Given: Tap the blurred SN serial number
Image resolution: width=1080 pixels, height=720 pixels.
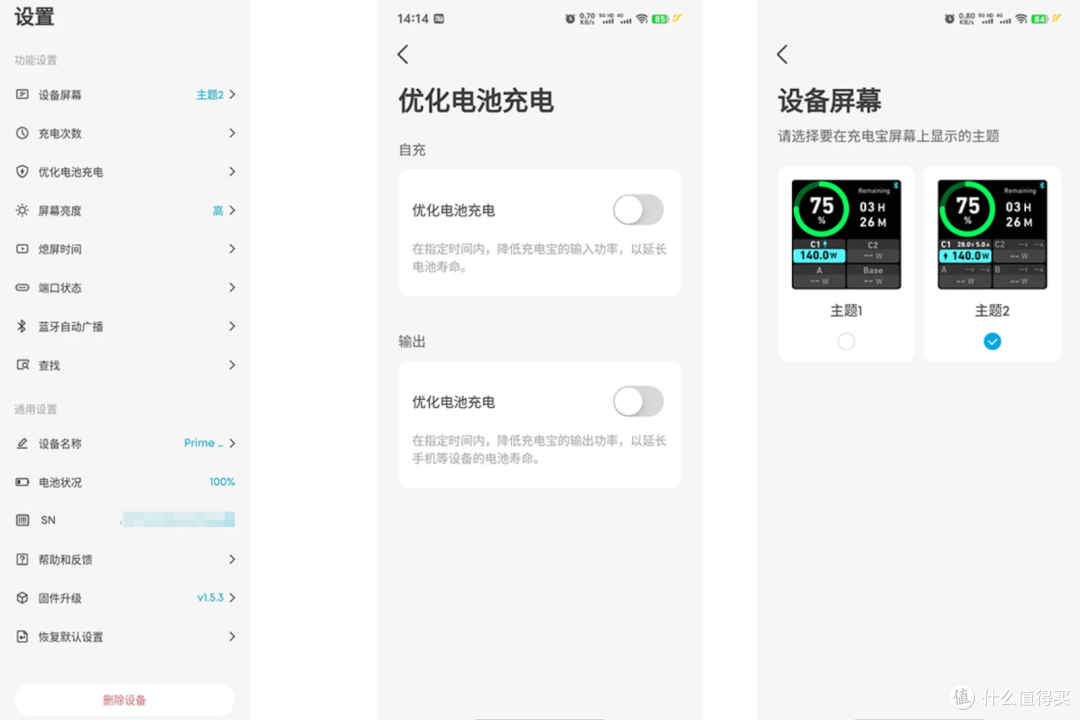Looking at the screenshot, I should coord(178,520).
